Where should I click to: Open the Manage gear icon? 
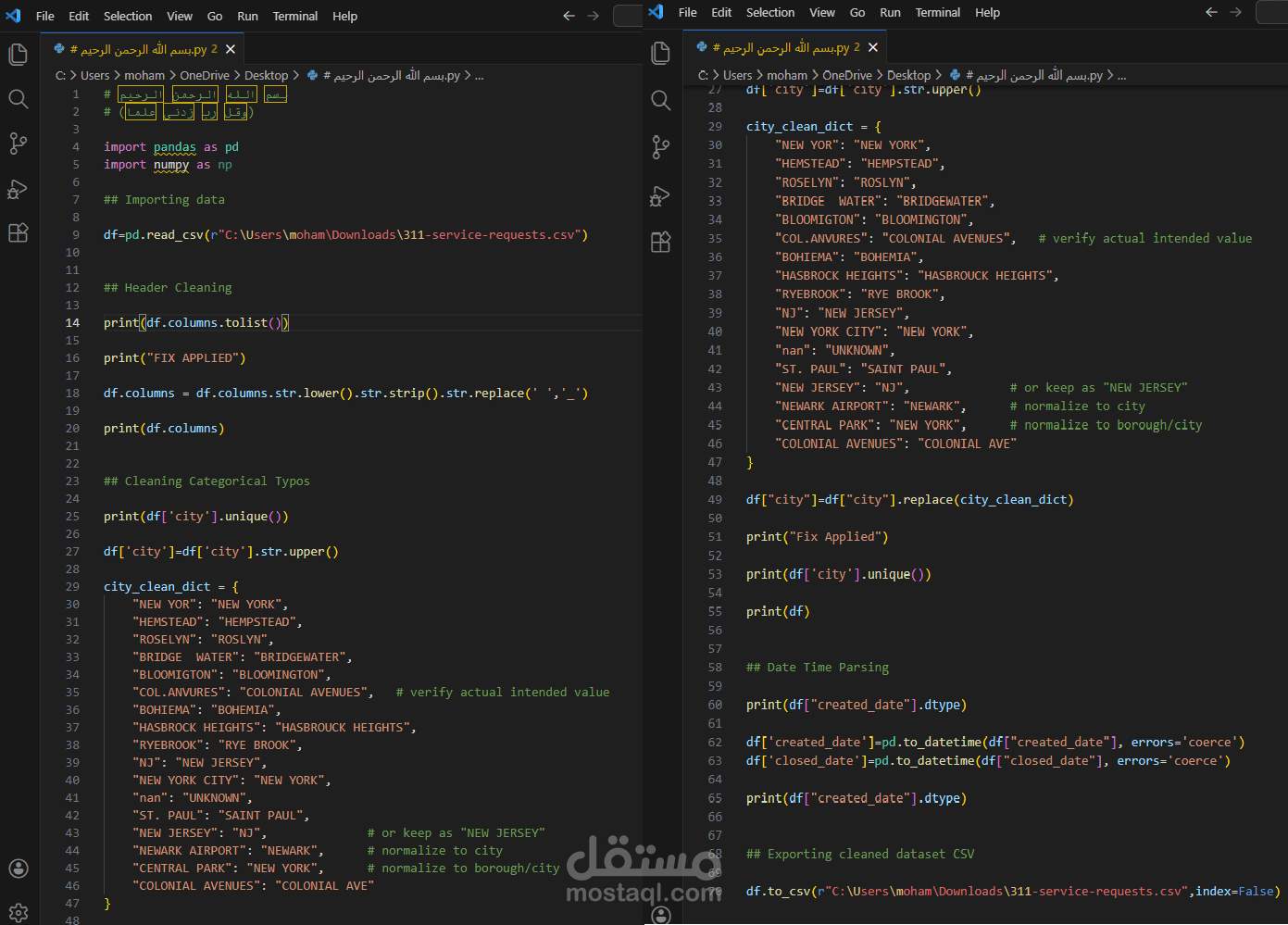click(18, 912)
